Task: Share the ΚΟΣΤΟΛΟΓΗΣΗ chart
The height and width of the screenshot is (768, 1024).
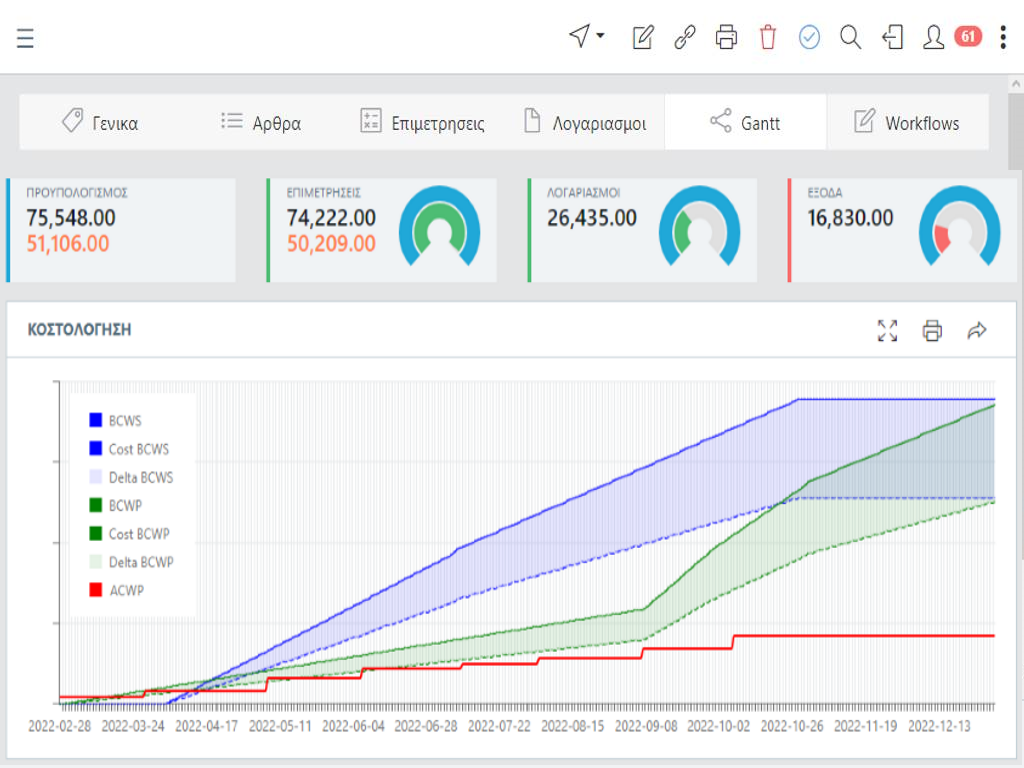Action: [977, 331]
